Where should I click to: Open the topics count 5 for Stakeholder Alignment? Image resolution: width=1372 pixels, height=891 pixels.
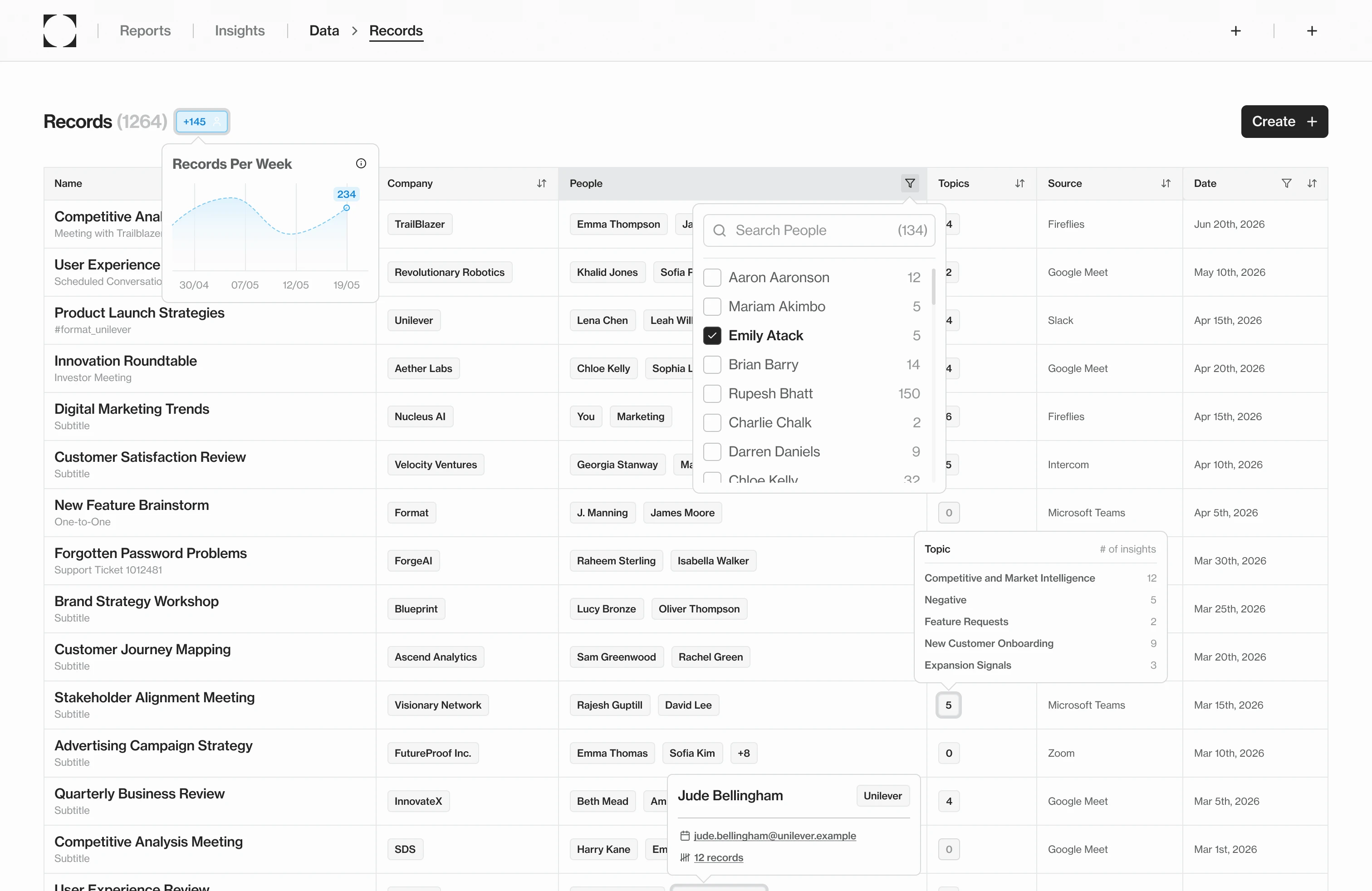(948, 705)
